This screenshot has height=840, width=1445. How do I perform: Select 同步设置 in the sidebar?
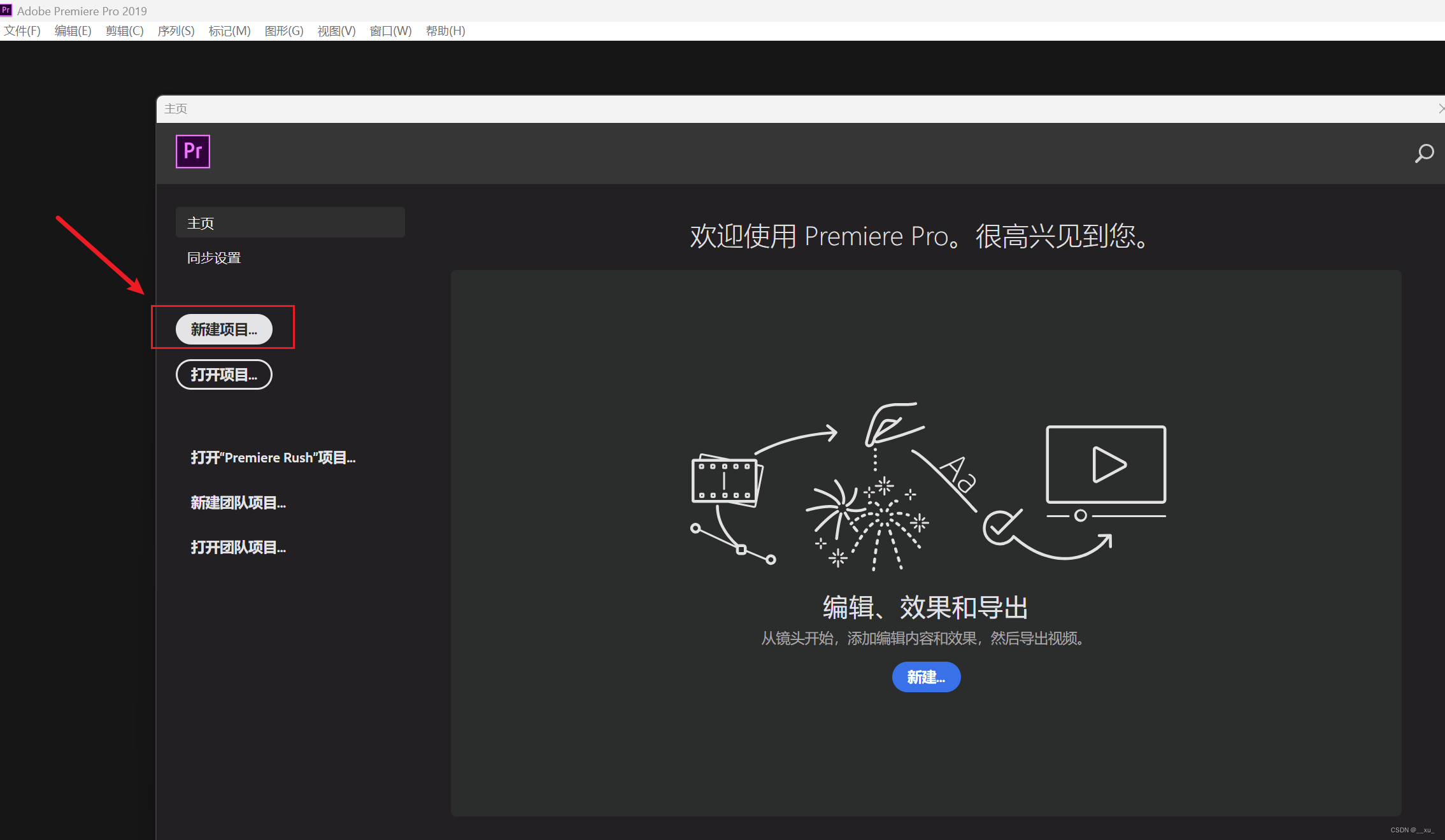(214, 258)
